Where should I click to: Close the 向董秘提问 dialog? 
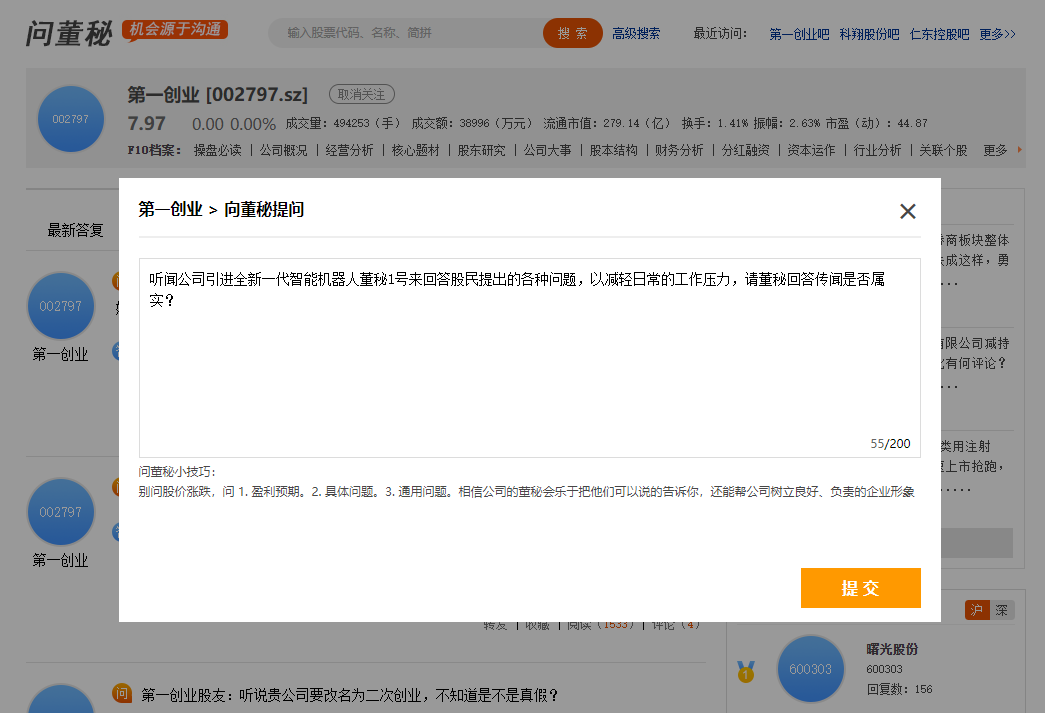point(907,211)
